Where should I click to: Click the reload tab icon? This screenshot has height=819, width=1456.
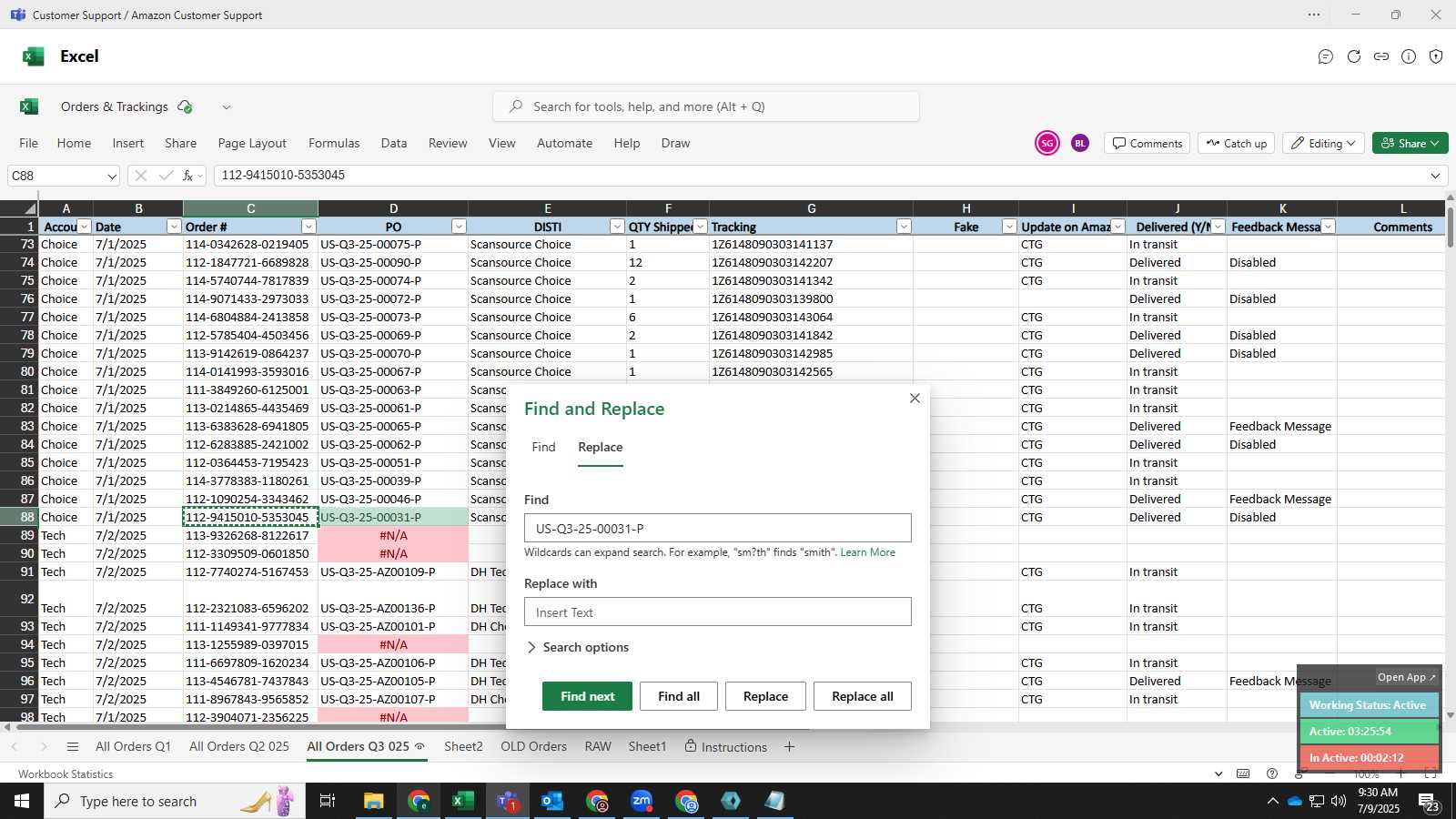(1354, 56)
